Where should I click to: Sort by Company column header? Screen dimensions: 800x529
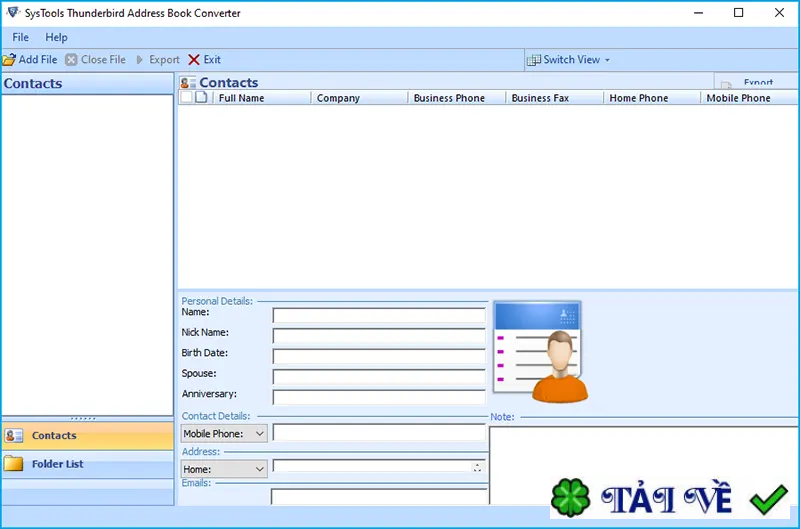(x=360, y=98)
